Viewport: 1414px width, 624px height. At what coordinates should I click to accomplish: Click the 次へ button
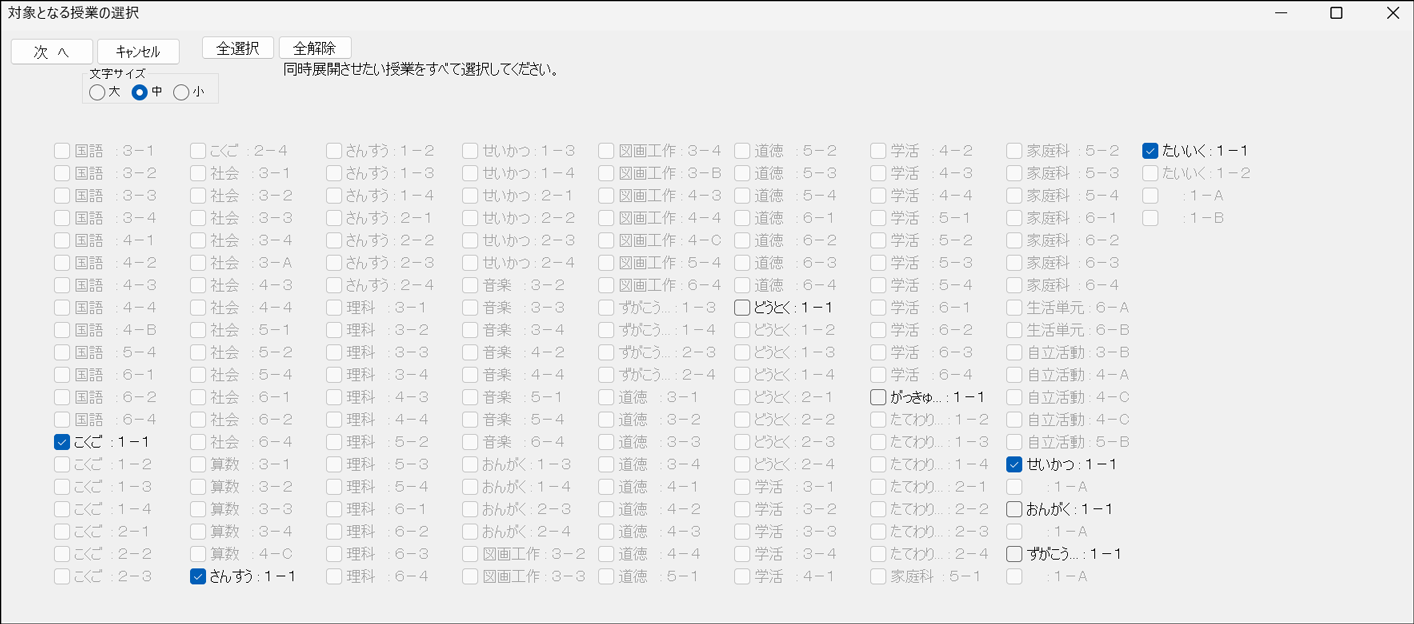click(51, 50)
